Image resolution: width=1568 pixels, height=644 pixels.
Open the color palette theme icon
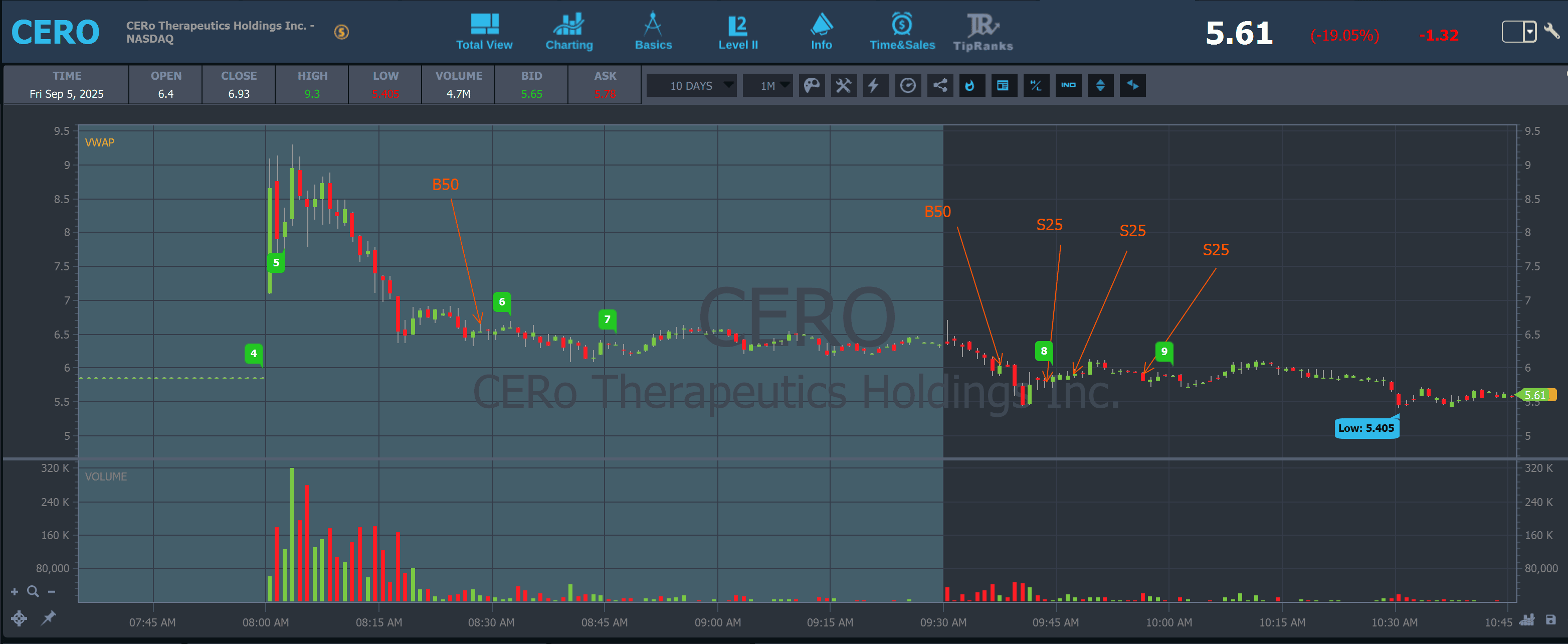[x=812, y=85]
